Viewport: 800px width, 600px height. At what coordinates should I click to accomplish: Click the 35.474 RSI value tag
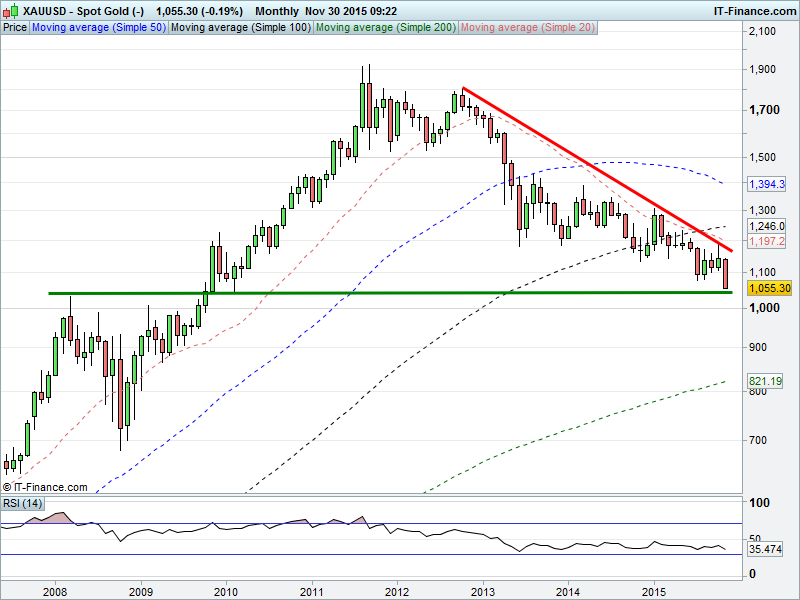point(765,549)
